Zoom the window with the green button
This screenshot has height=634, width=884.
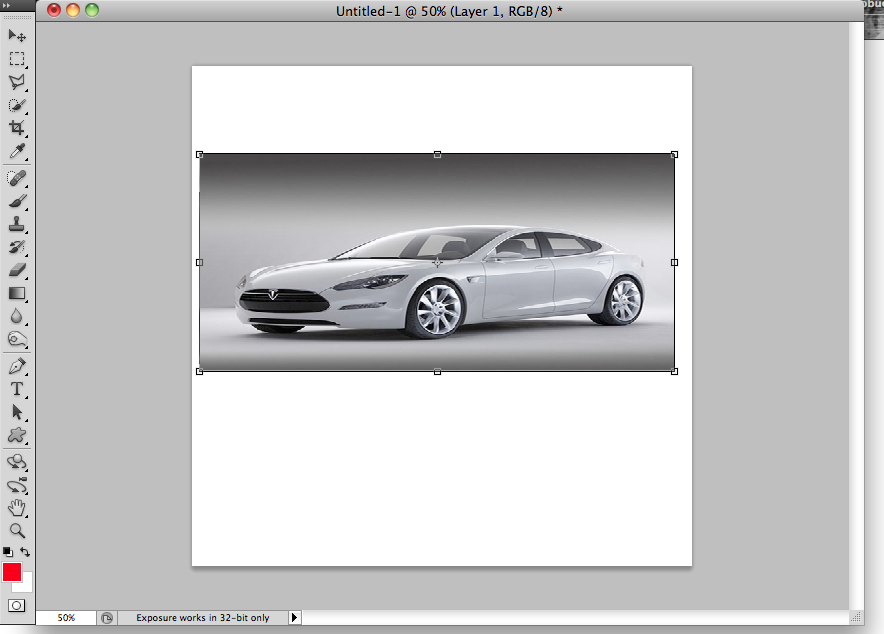coord(92,10)
